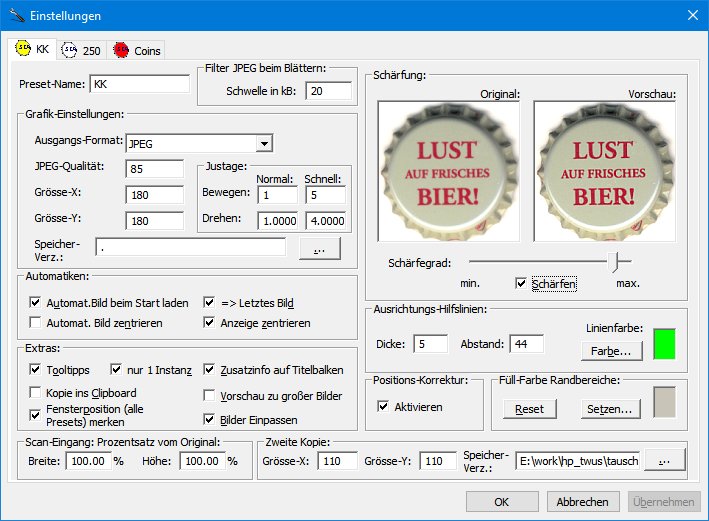Browse for the Zweite Kopie folder

[x=663, y=461]
